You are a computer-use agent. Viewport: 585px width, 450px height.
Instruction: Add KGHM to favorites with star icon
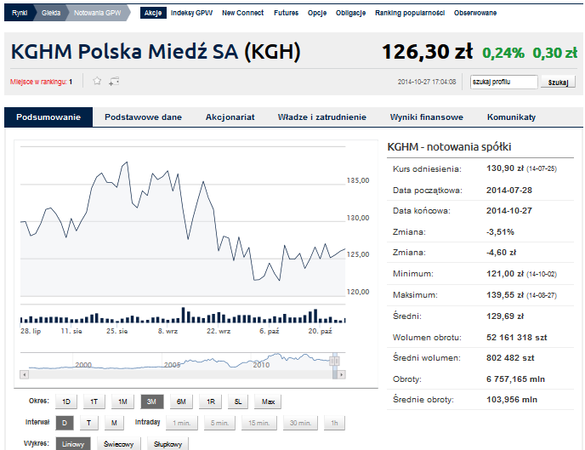coord(97,81)
